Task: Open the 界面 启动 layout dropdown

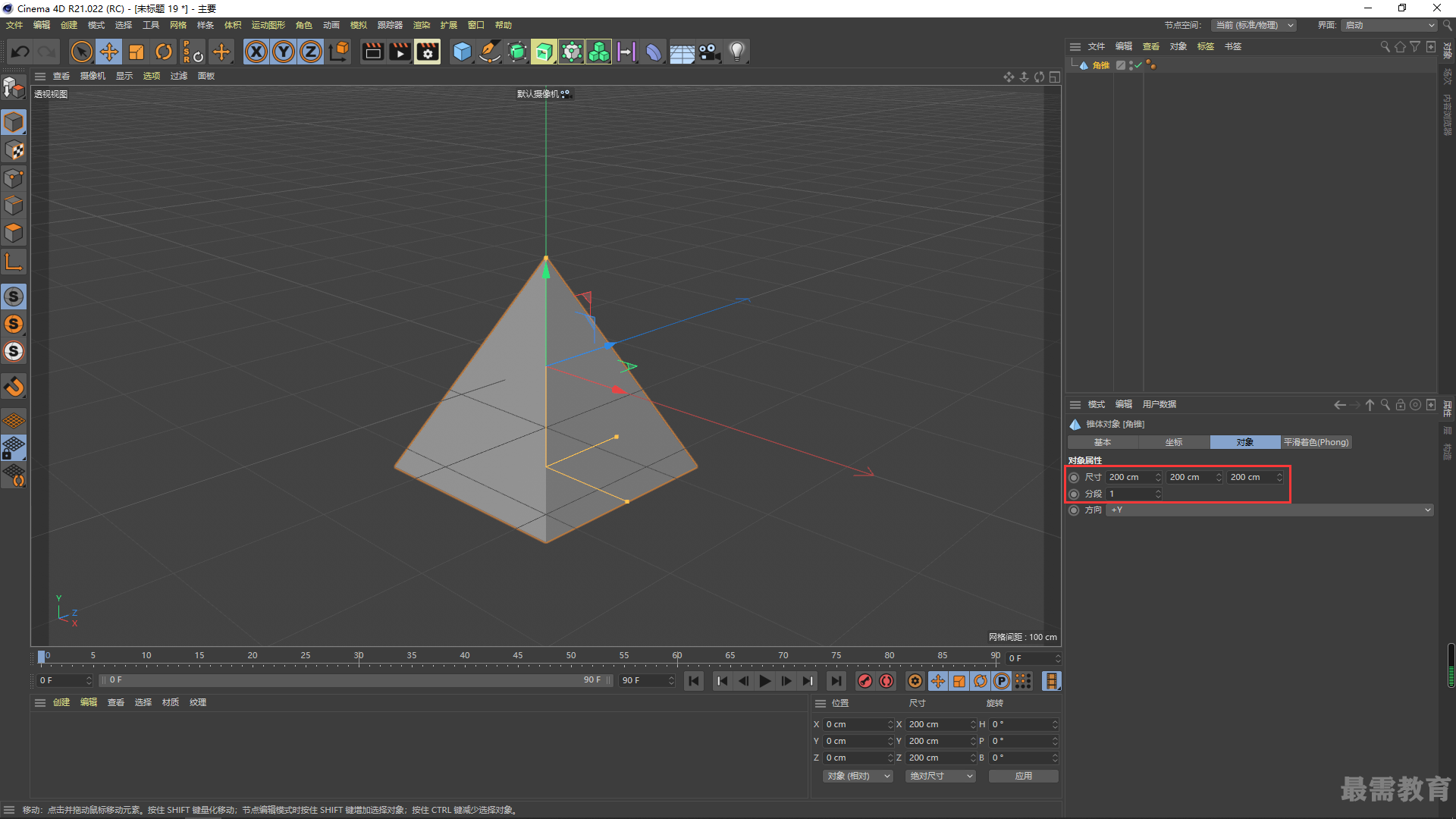Action: [1390, 25]
